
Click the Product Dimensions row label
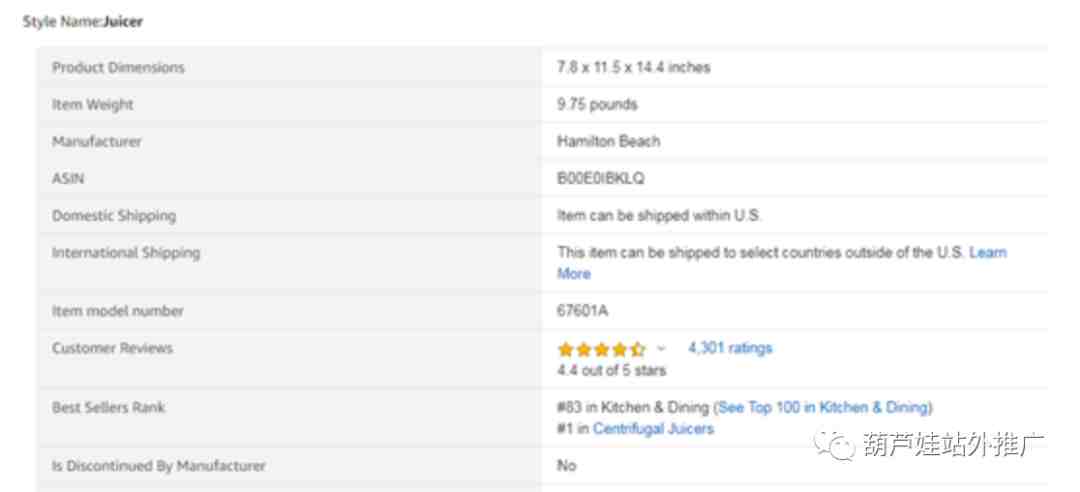point(118,68)
